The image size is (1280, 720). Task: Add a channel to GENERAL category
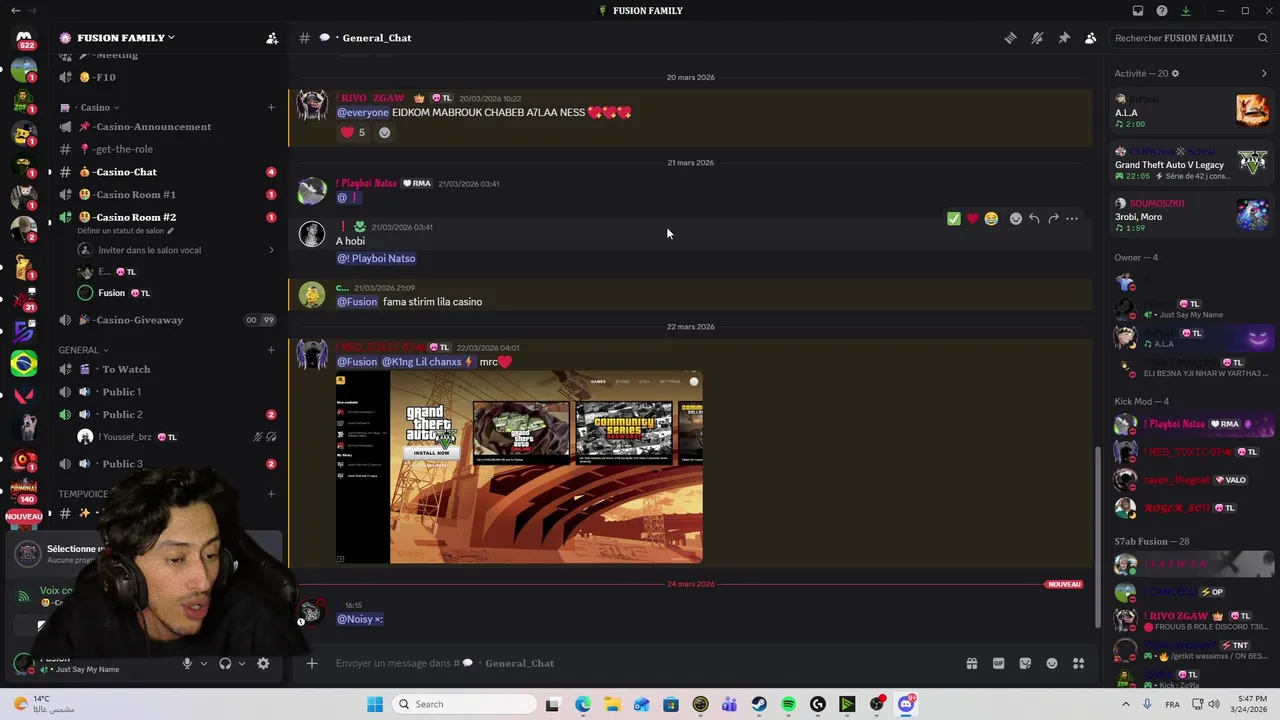271,350
